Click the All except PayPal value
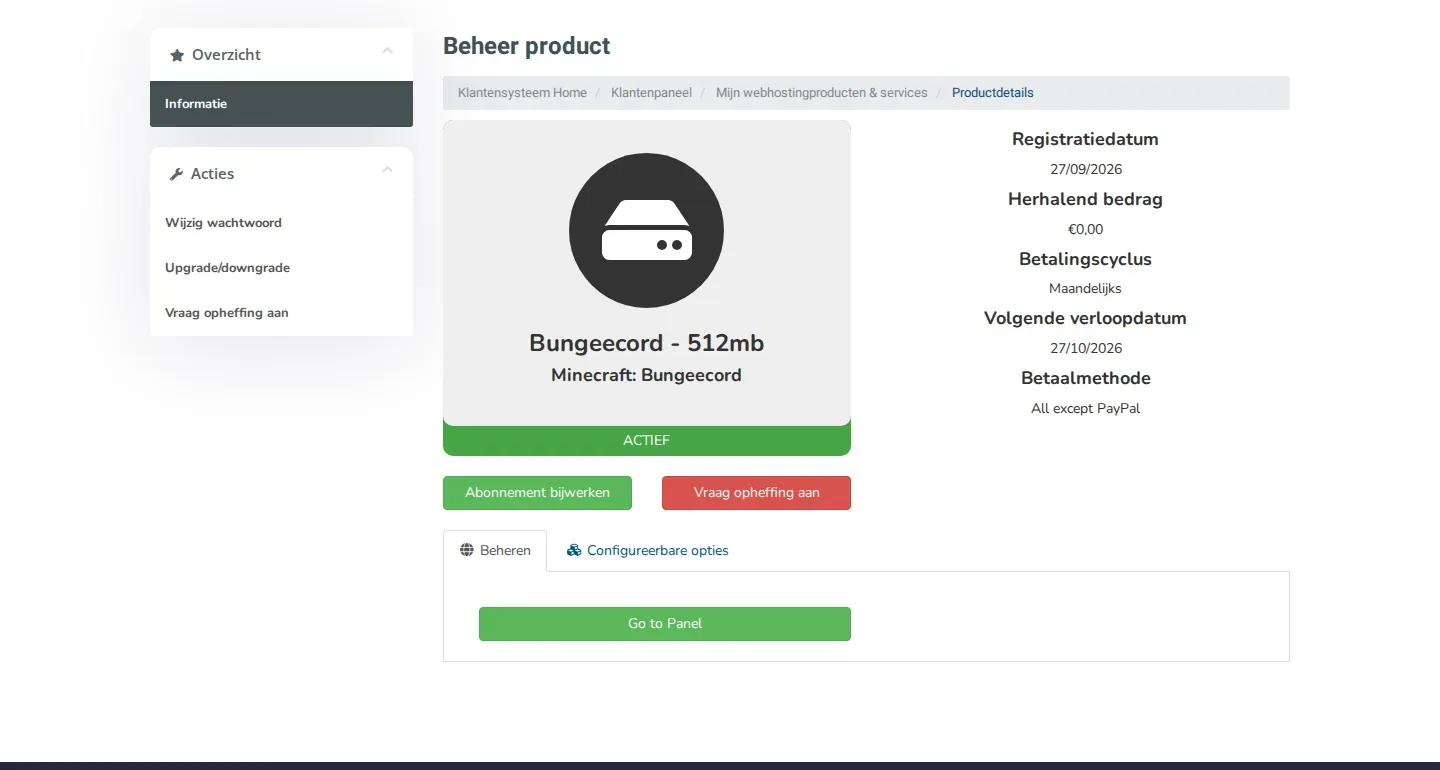Image resolution: width=1440 pixels, height=770 pixels. point(1086,408)
